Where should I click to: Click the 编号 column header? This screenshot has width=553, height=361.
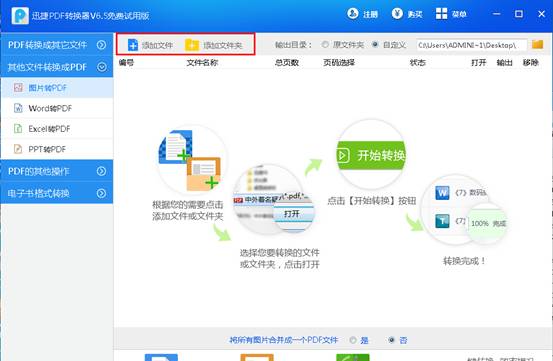pos(126,63)
